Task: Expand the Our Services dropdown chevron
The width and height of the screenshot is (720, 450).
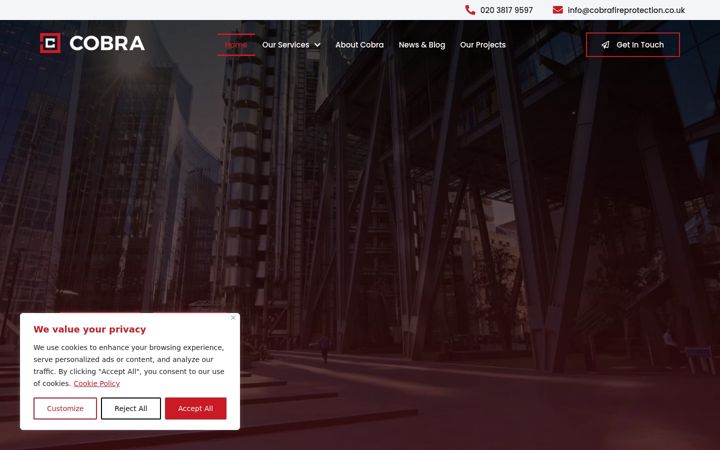Action: pyautogui.click(x=317, y=45)
